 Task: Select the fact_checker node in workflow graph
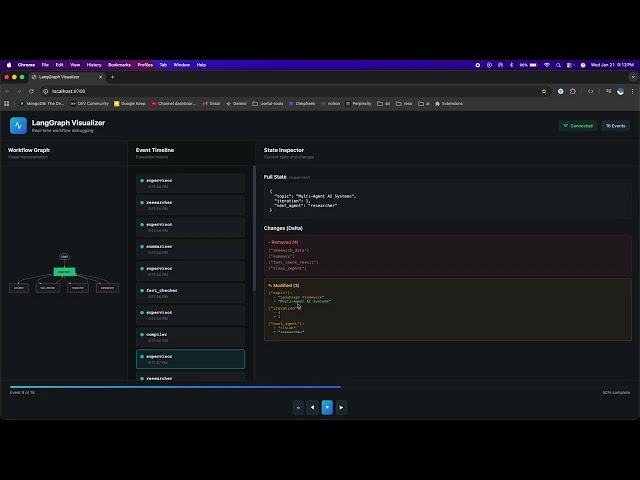coord(48,288)
